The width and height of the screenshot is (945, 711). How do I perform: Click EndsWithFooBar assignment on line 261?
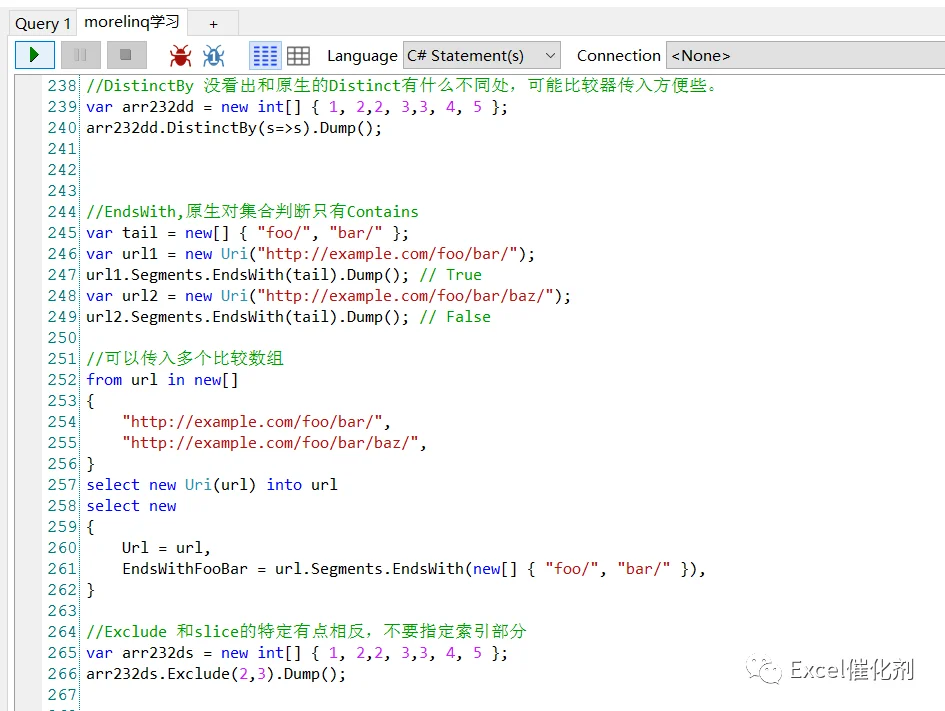point(414,569)
